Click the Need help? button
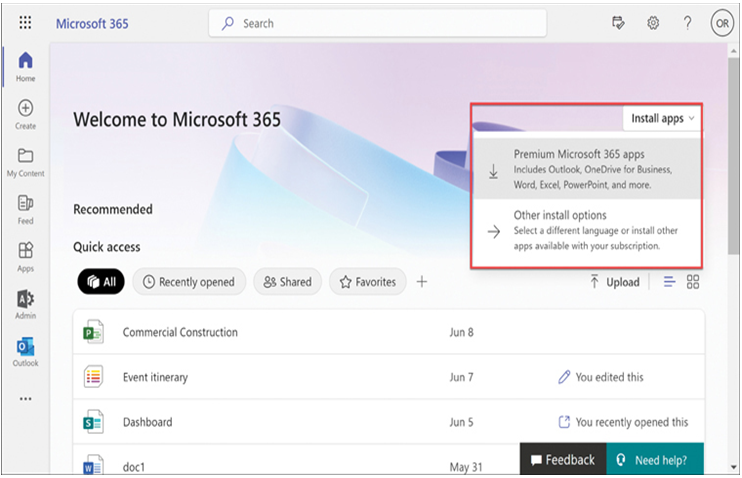The image size is (742, 478). (x=655, y=459)
